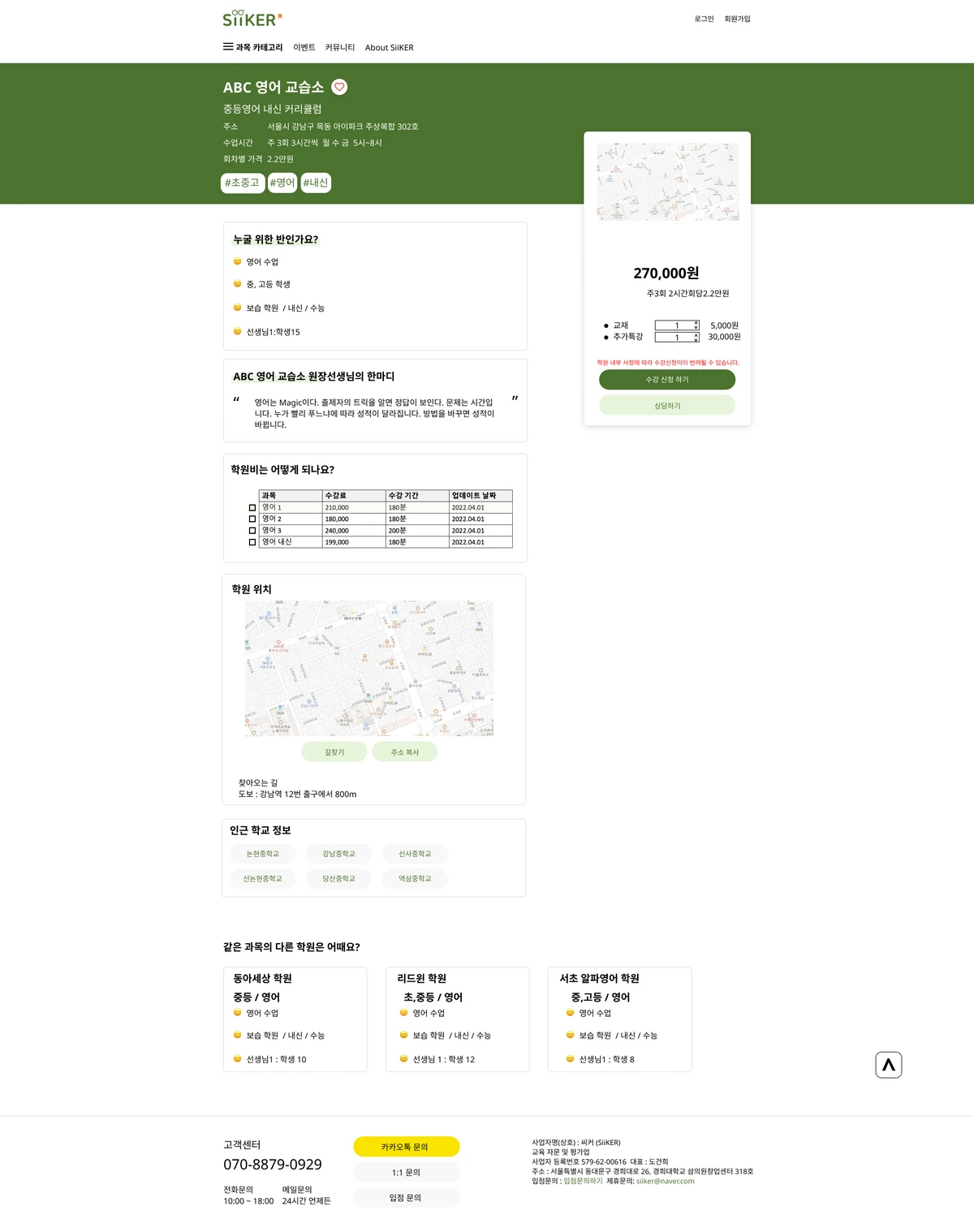Screen dimensions: 974x1232
Task: Click the 상담하기 button
Action: pos(667,406)
